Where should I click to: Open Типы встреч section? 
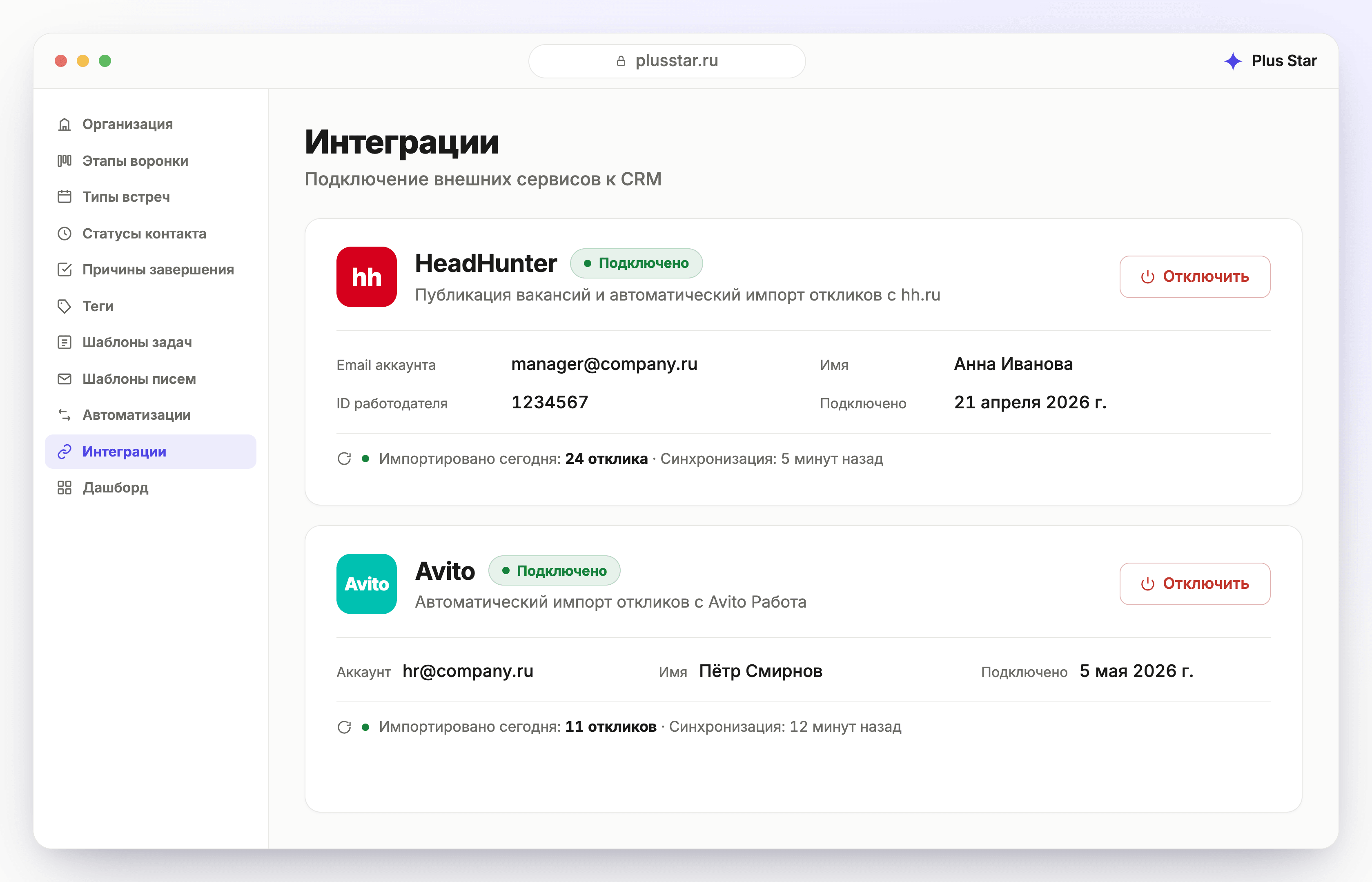coord(151,197)
